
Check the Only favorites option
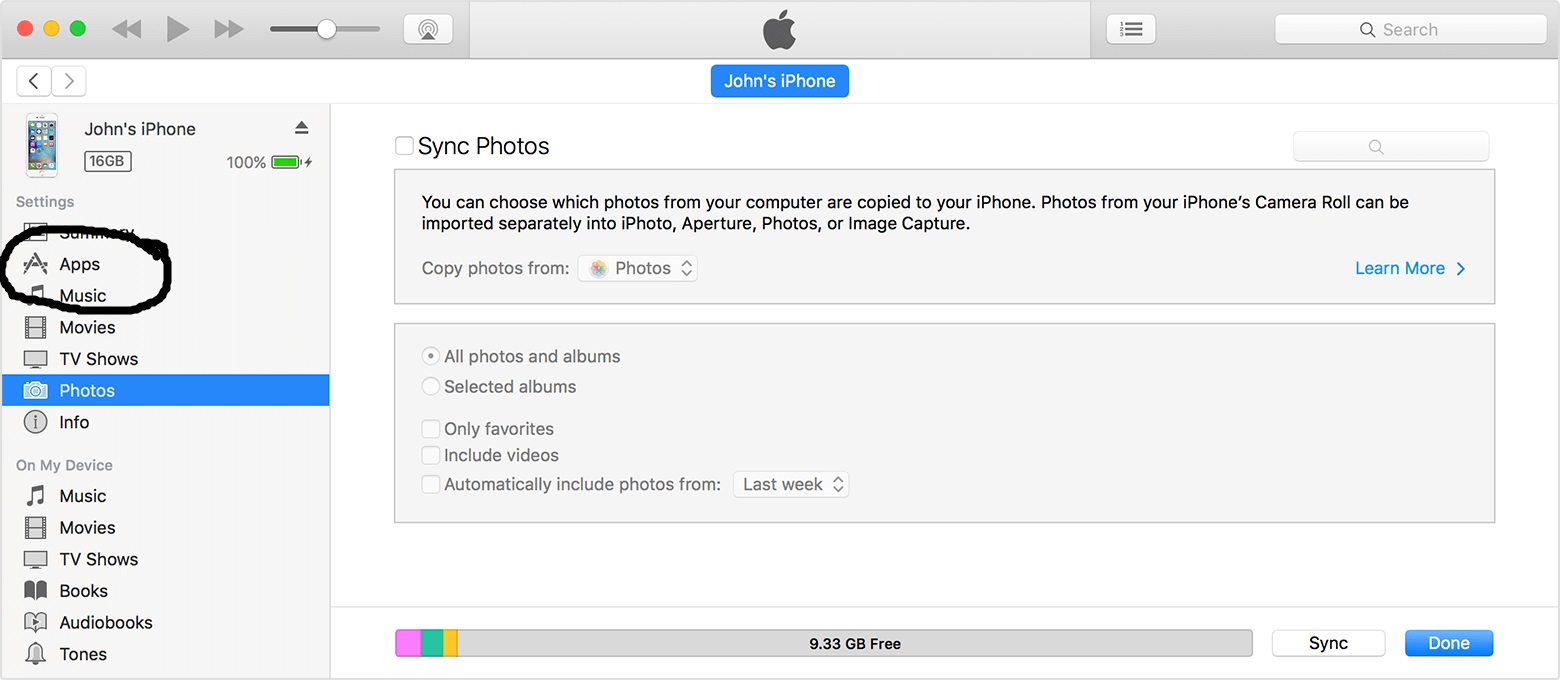click(x=431, y=429)
